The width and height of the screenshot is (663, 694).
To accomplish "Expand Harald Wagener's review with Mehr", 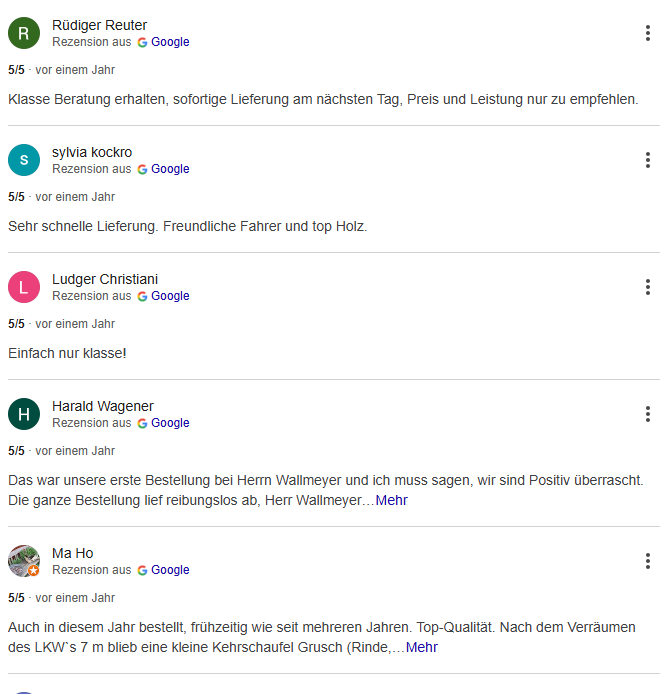I will (392, 500).
